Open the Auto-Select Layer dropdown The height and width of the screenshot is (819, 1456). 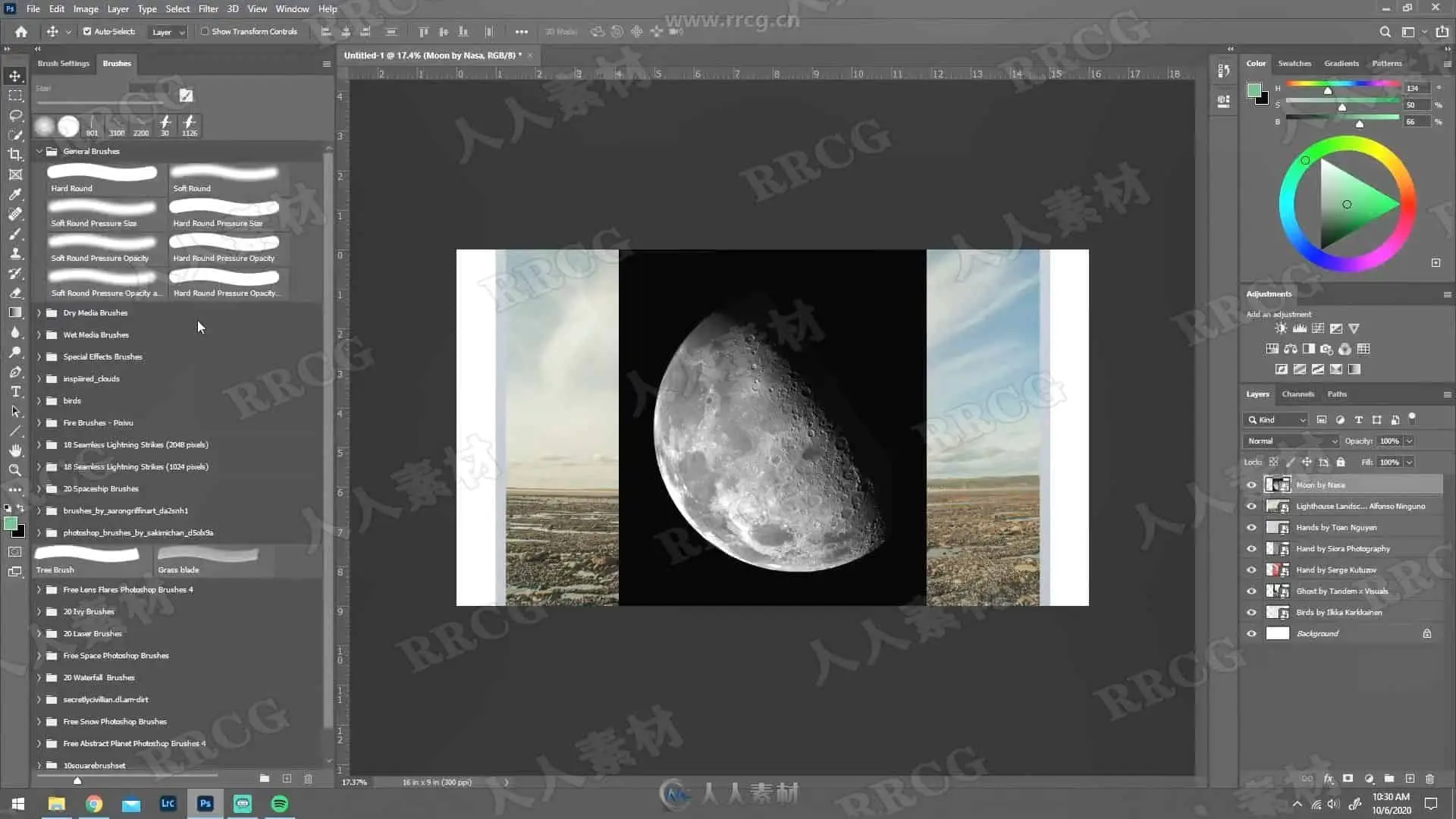(x=168, y=32)
